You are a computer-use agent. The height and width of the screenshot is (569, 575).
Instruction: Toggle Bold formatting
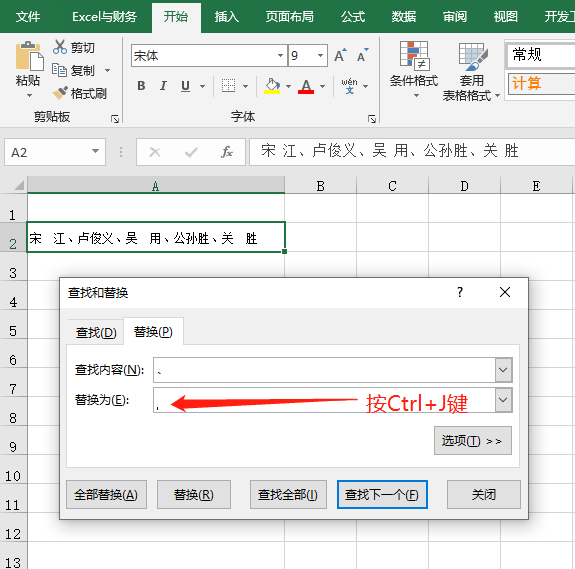point(141,86)
